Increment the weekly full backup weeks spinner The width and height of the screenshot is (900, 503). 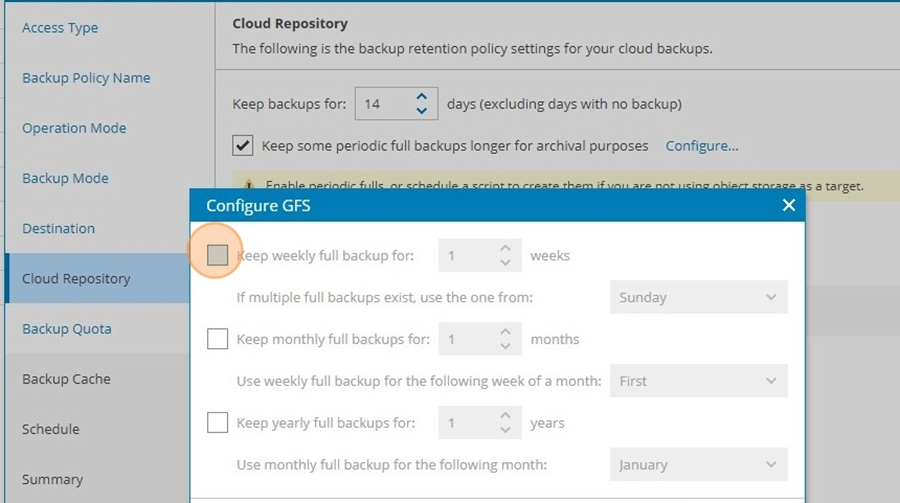(505, 248)
